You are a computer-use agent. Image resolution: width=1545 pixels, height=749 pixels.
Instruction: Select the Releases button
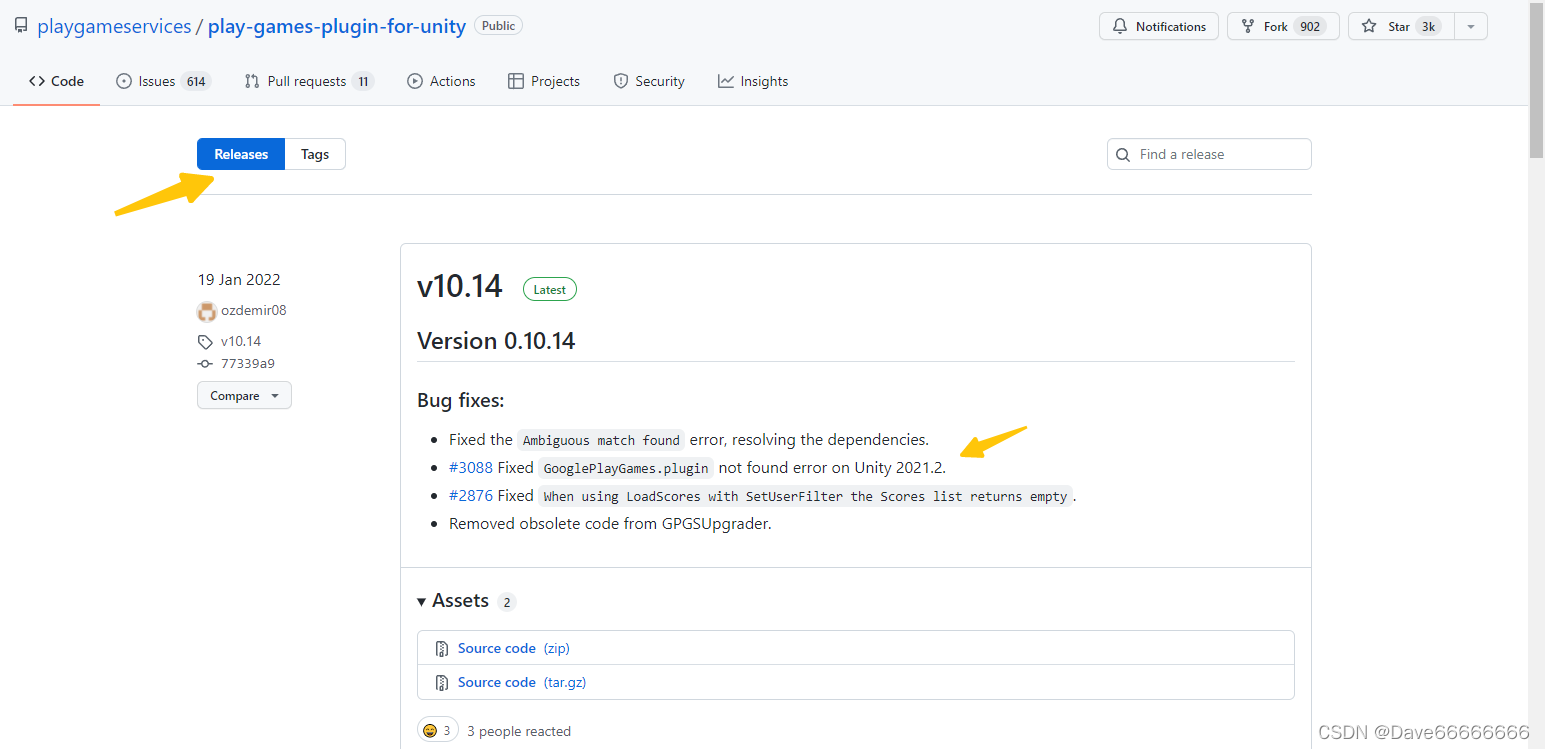point(241,154)
